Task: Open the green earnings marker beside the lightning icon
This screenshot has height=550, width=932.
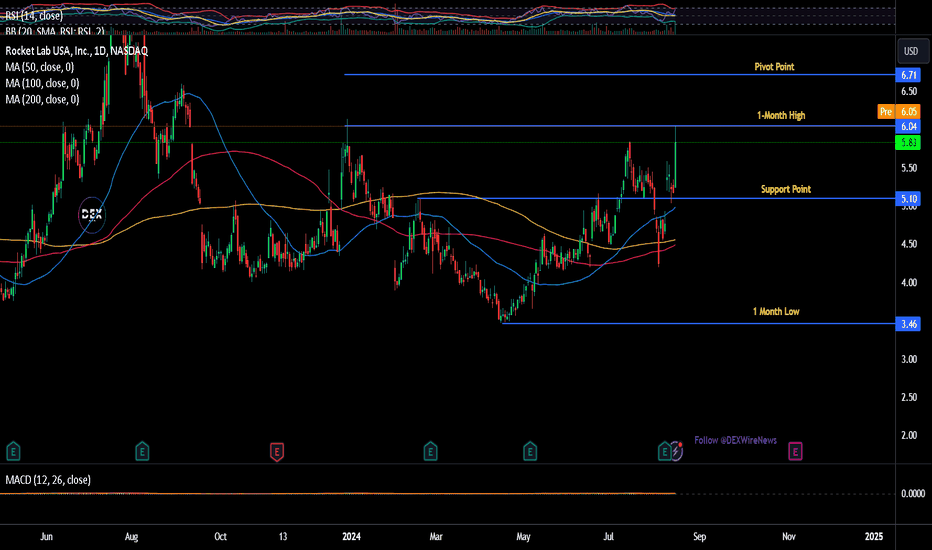Action: pos(664,451)
